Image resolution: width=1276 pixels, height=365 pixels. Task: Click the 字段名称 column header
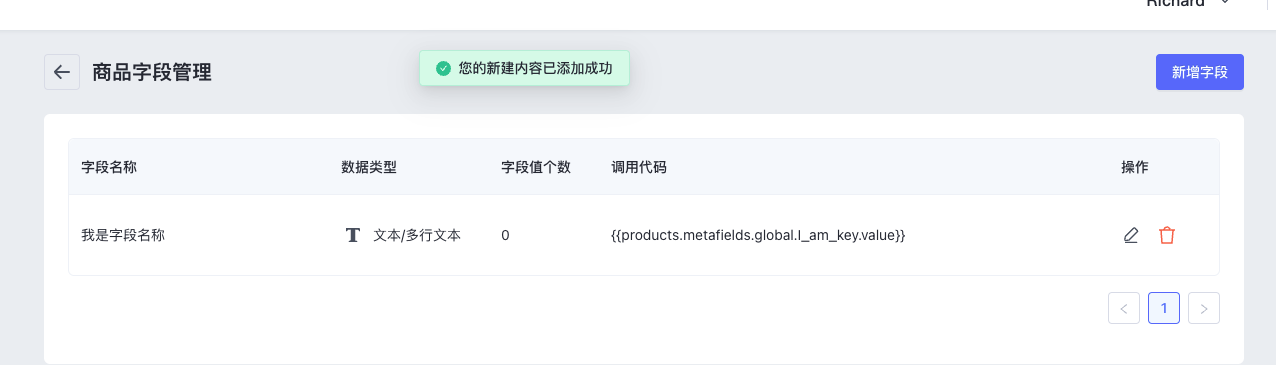pyautogui.click(x=109, y=167)
